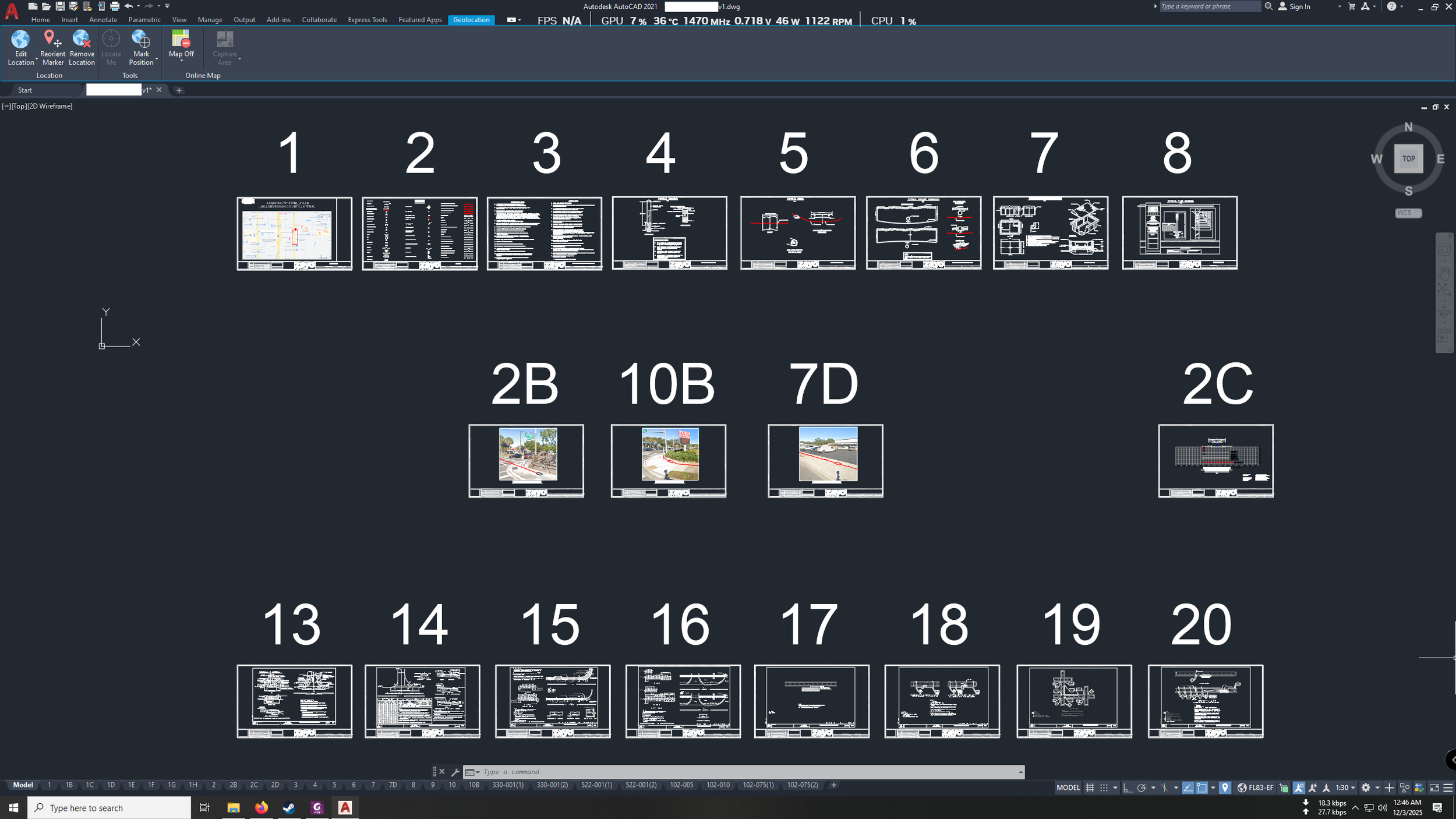Click the TOP face of the ViewCube

pos(1408,158)
